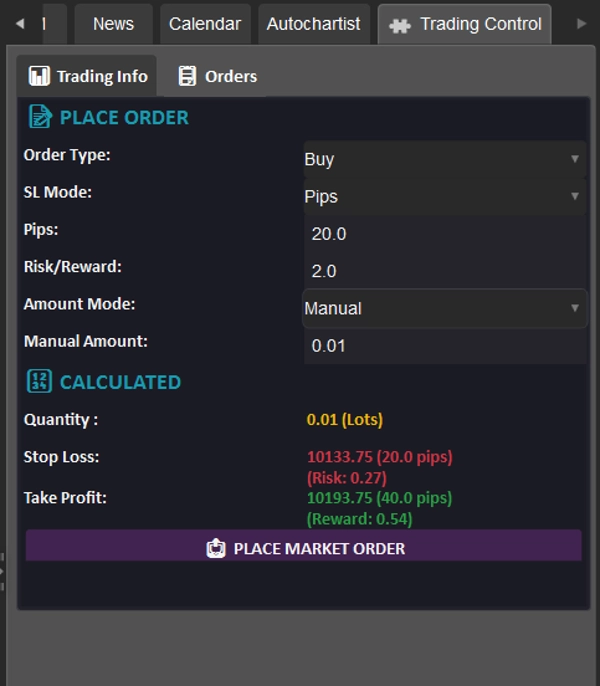The height and width of the screenshot is (686, 600).
Task: Click the Risk/Reward field showing 2.0
Action: pos(445,271)
